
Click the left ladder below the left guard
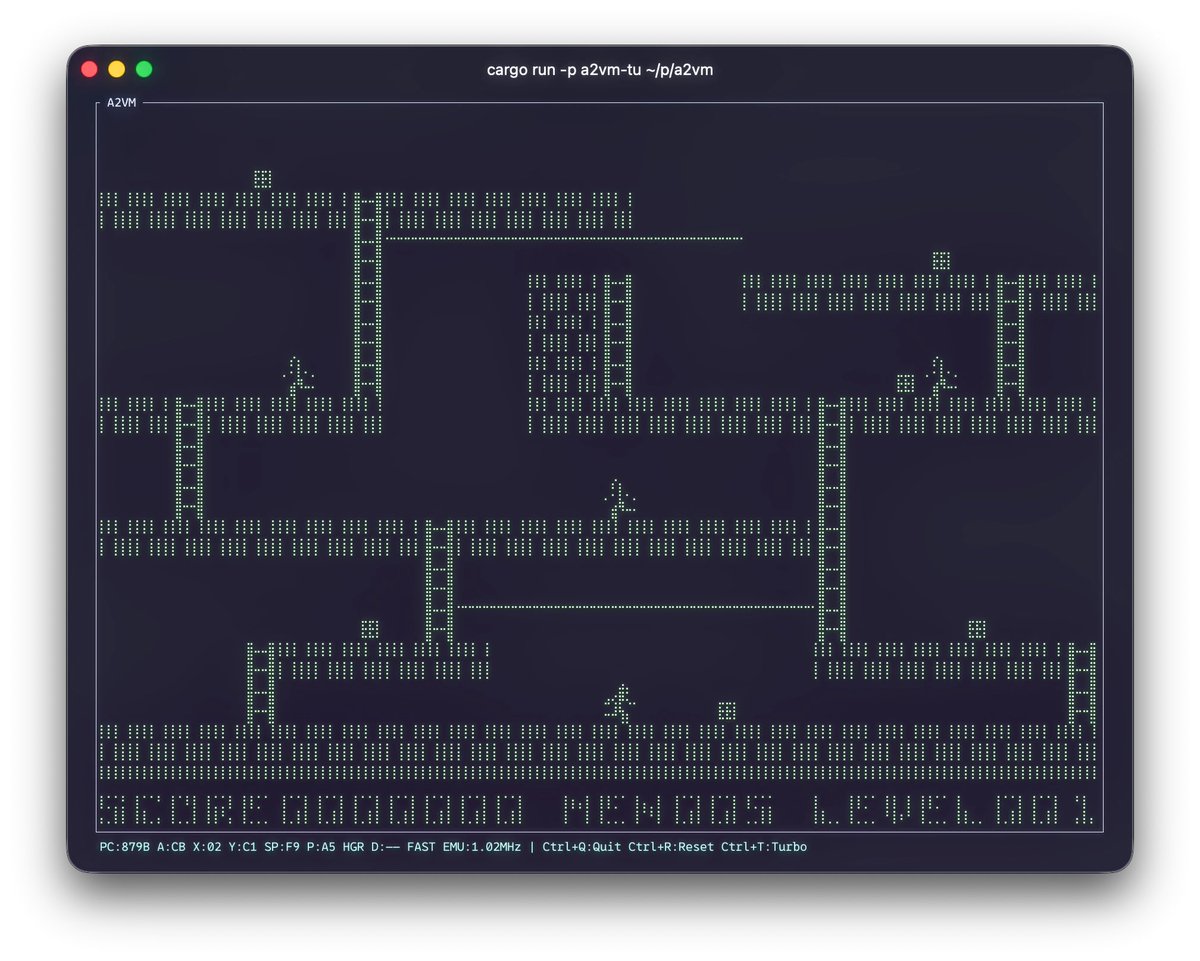click(190, 458)
